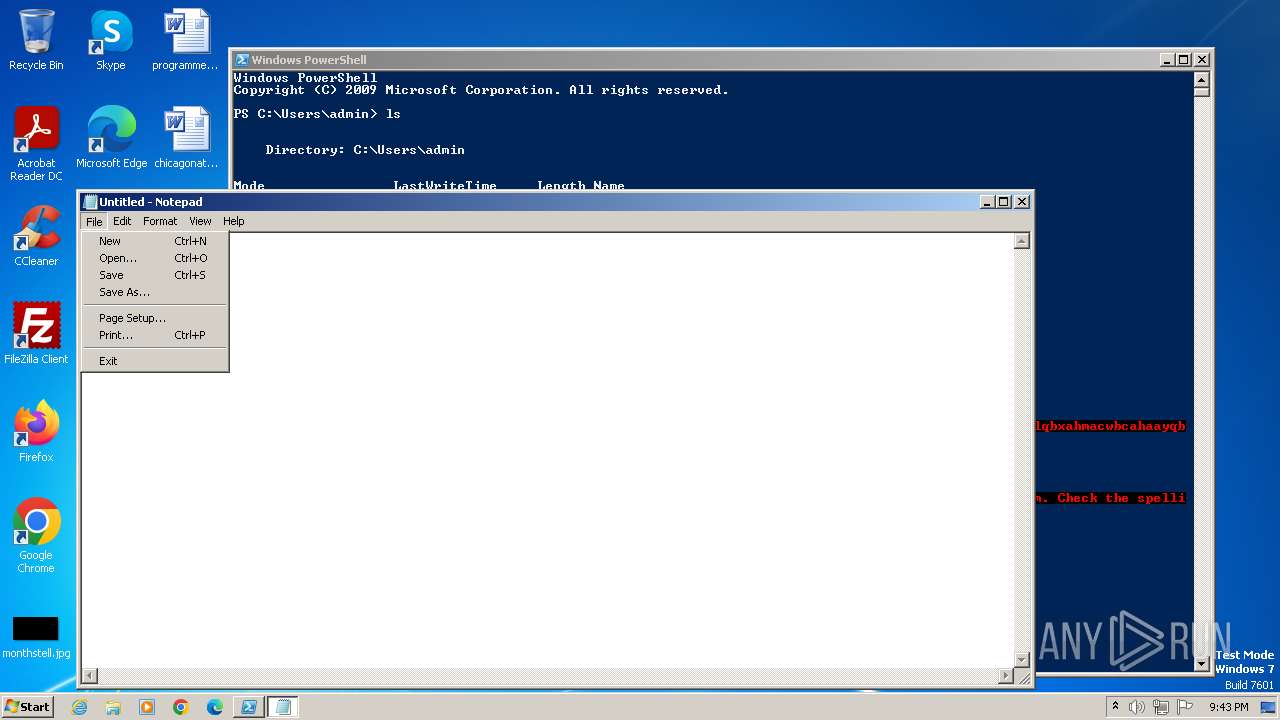Screen dimensions: 1280x720
Task: Click Notepad horizontal scrollbar left arrow
Action: click(89, 676)
